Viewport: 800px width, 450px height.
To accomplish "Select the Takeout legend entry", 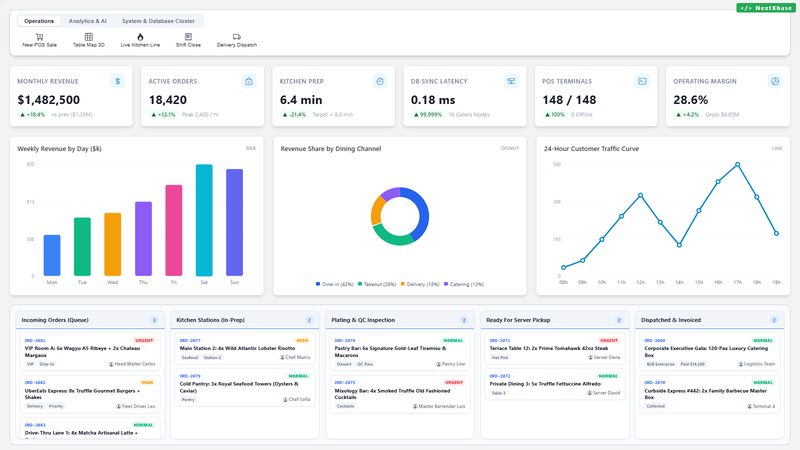I will pyautogui.click(x=377, y=284).
